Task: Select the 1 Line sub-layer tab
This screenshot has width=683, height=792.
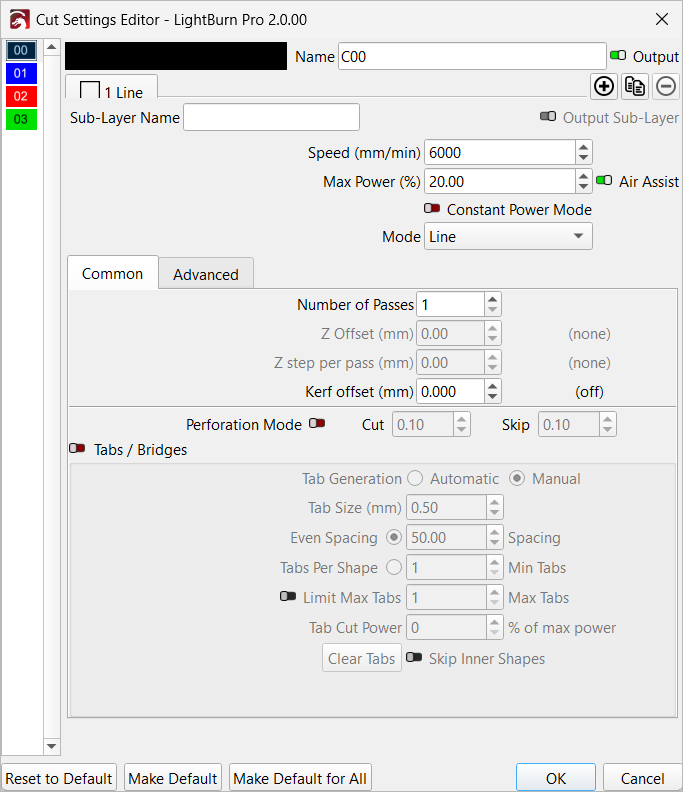Action: tap(112, 92)
